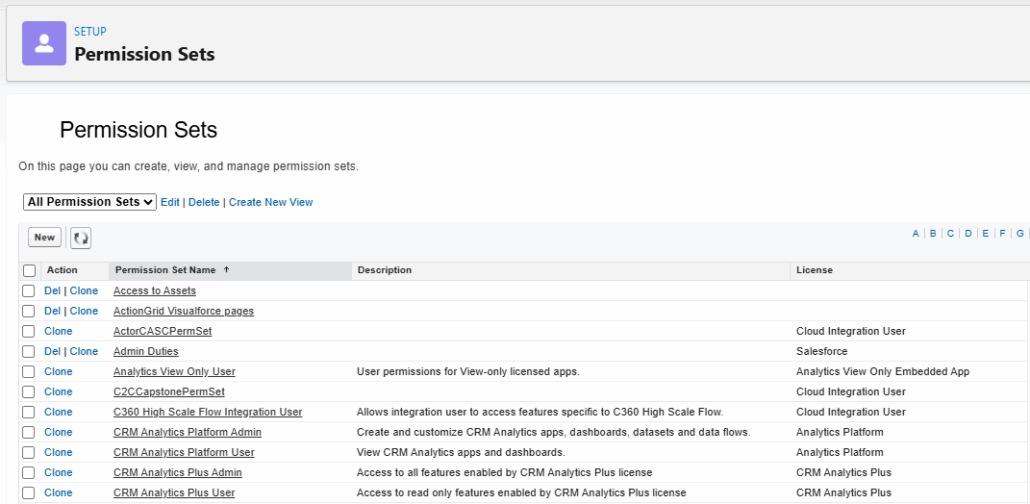Screen dimensions: 1030x504
Task: Select the Admin Duties row checkbox
Action: point(29,352)
